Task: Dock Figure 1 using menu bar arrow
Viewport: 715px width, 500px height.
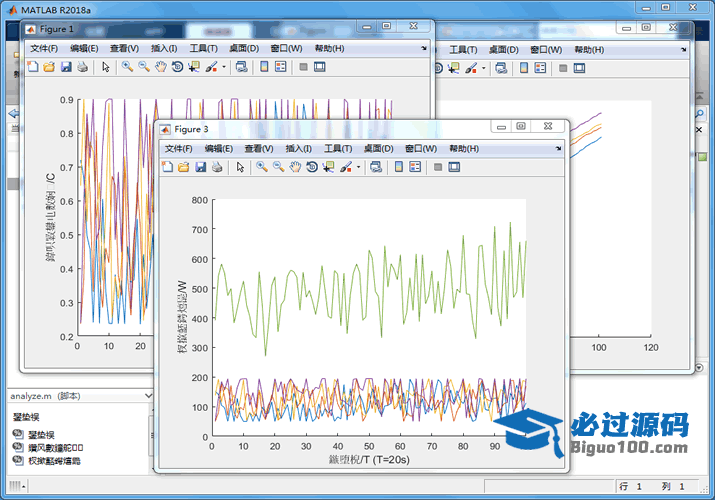Action: (424, 48)
